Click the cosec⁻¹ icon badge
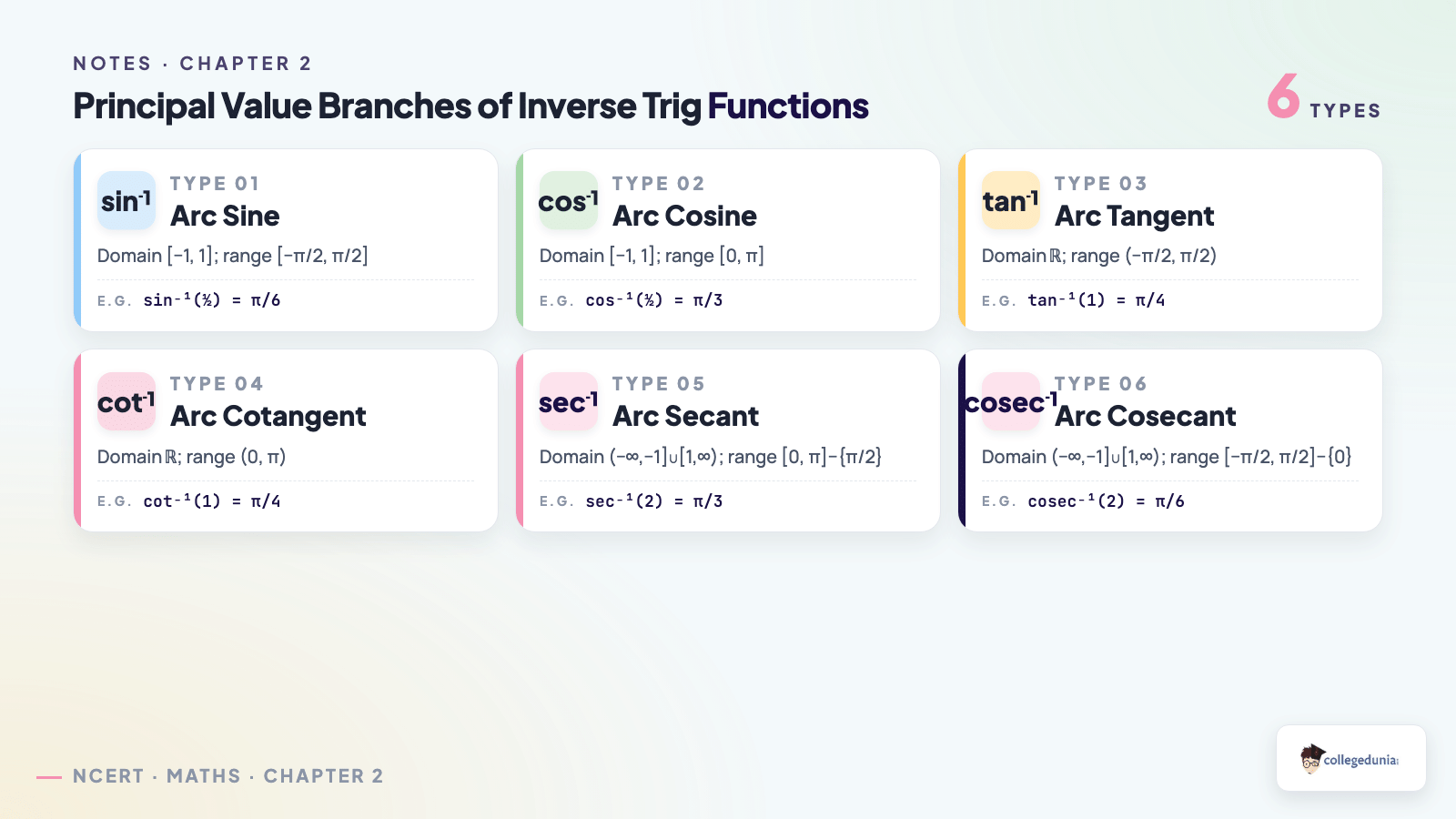The width and height of the screenshot is (1456, 819). tap(1011, 401)
